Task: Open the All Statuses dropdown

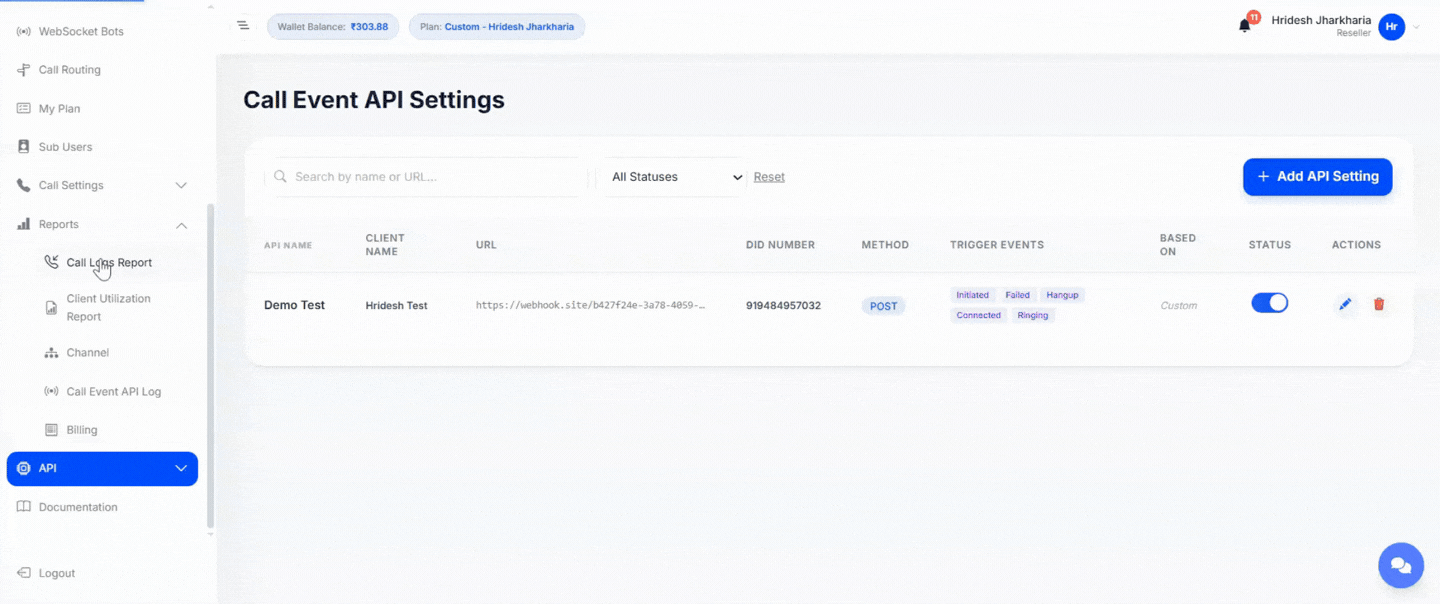Action: point(672,177)
